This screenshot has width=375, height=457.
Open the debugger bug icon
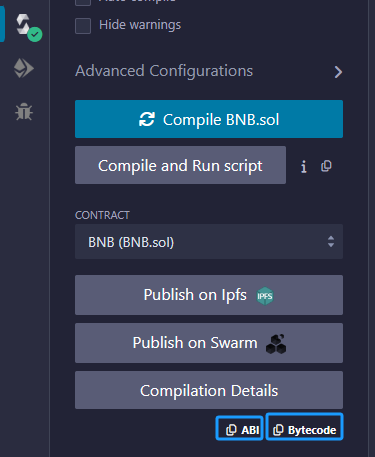pos(24,112)
